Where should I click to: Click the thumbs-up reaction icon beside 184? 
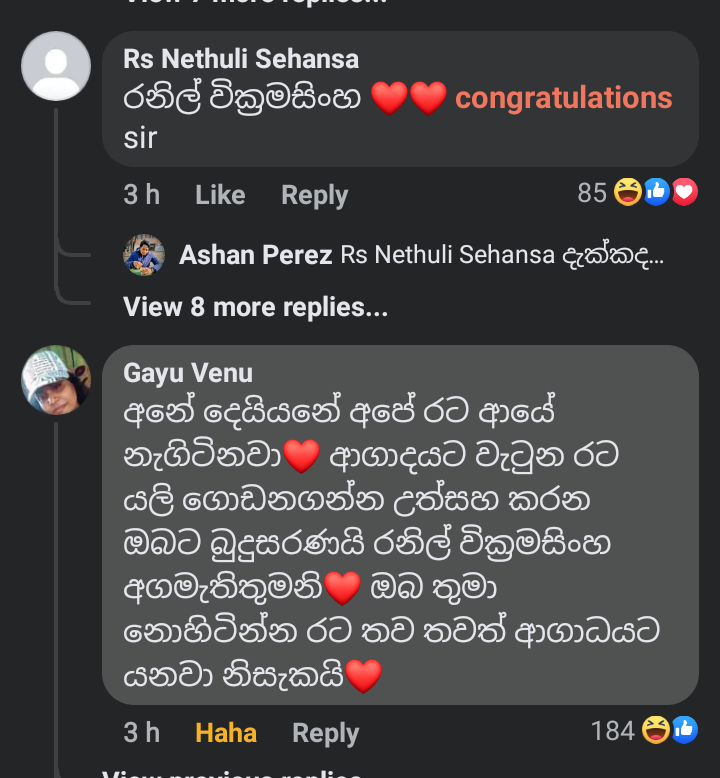tap(685, 730)
